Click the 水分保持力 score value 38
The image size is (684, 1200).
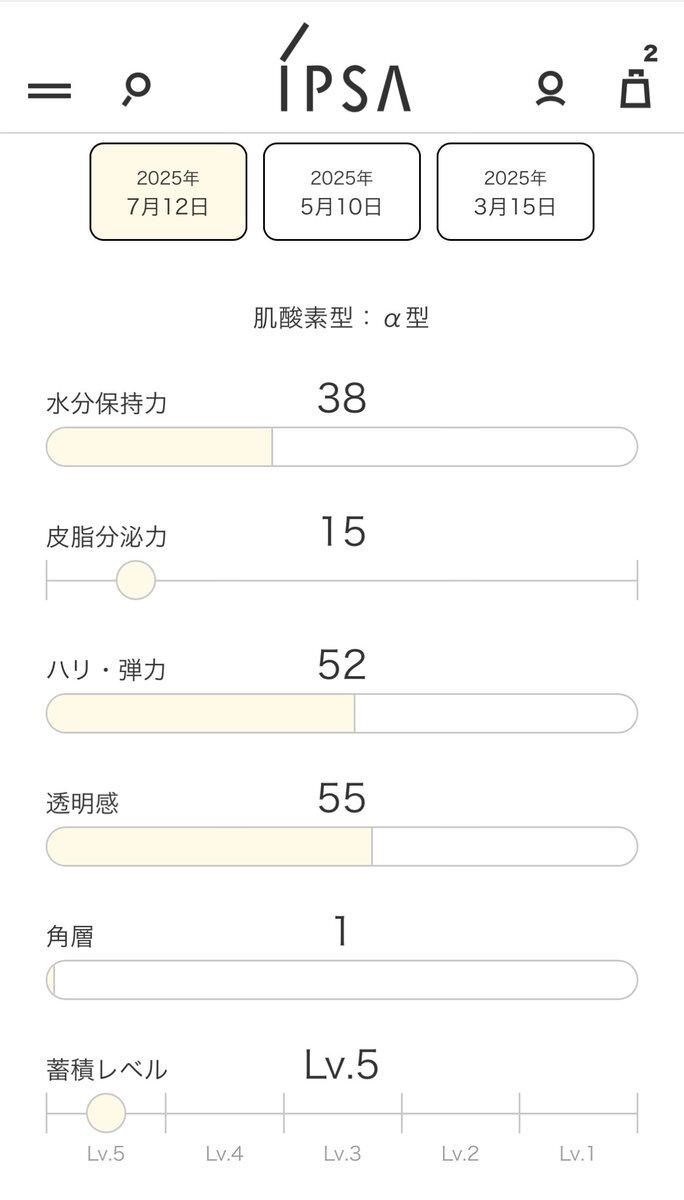(x=342, y=399)
